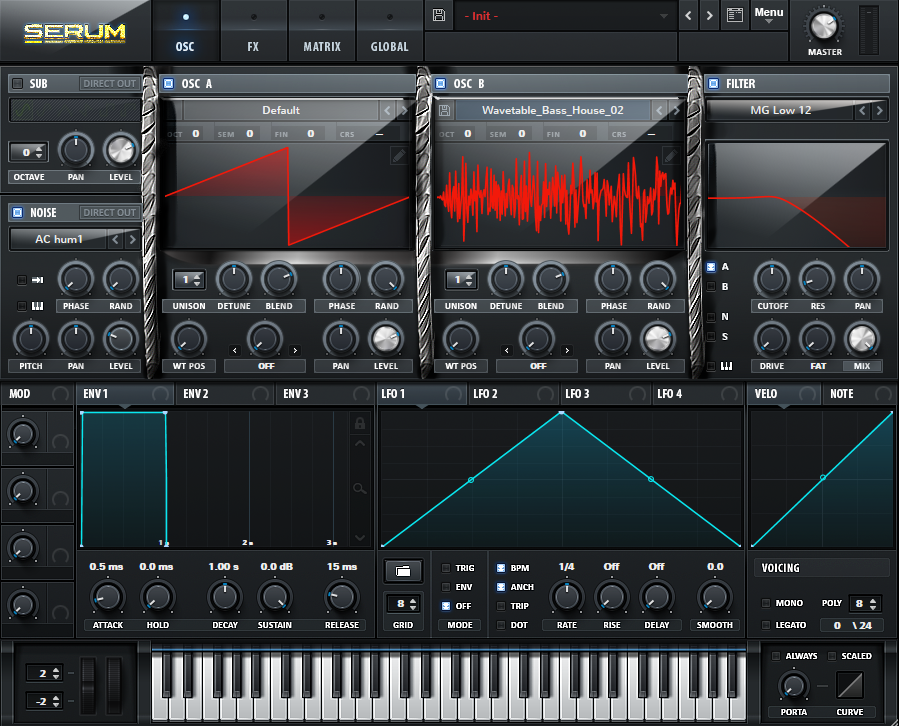Select next OSC A wavetable arrow
This screenshot has width=899, height=726.
pos(404,110)
